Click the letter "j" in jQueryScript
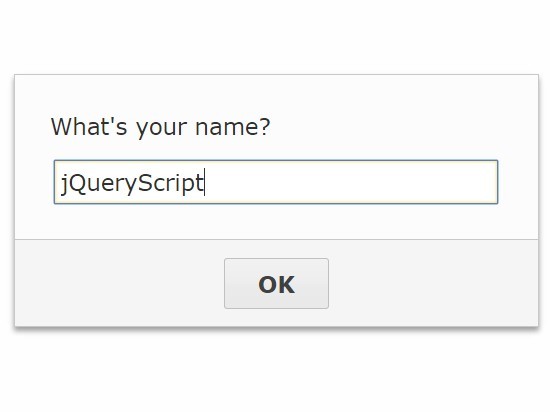Viewport: 550px width, 412px height. coord(64,184)
